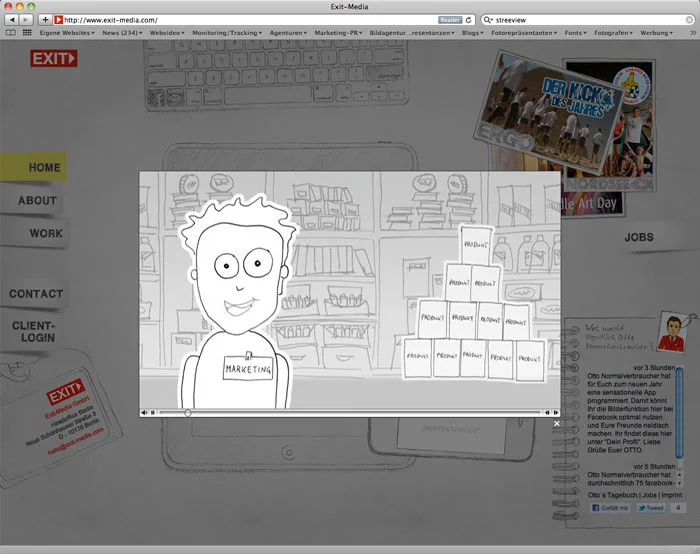Click the browser forward arrow button

point(26,20)
